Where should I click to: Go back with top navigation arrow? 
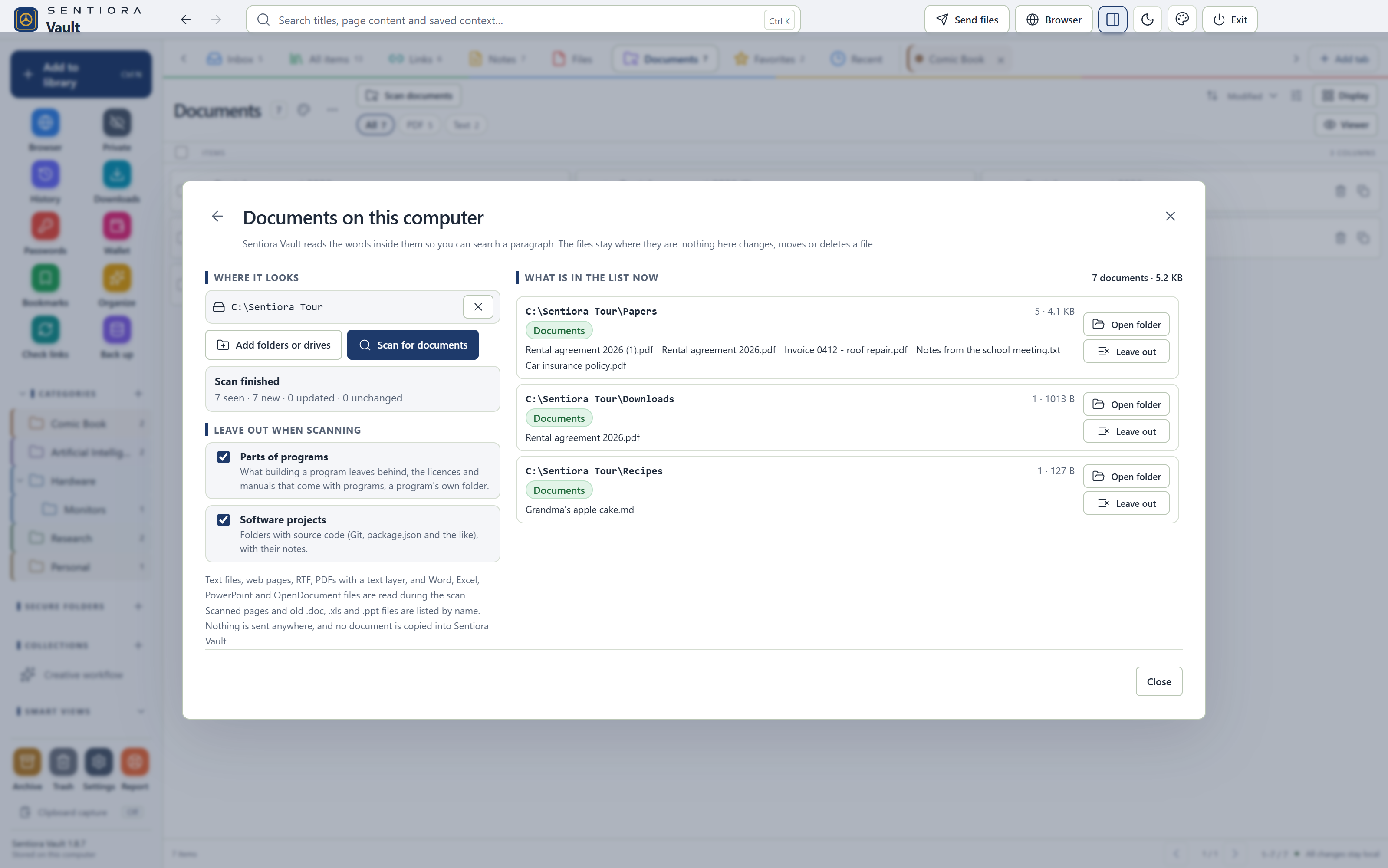(x=185, y=20)
